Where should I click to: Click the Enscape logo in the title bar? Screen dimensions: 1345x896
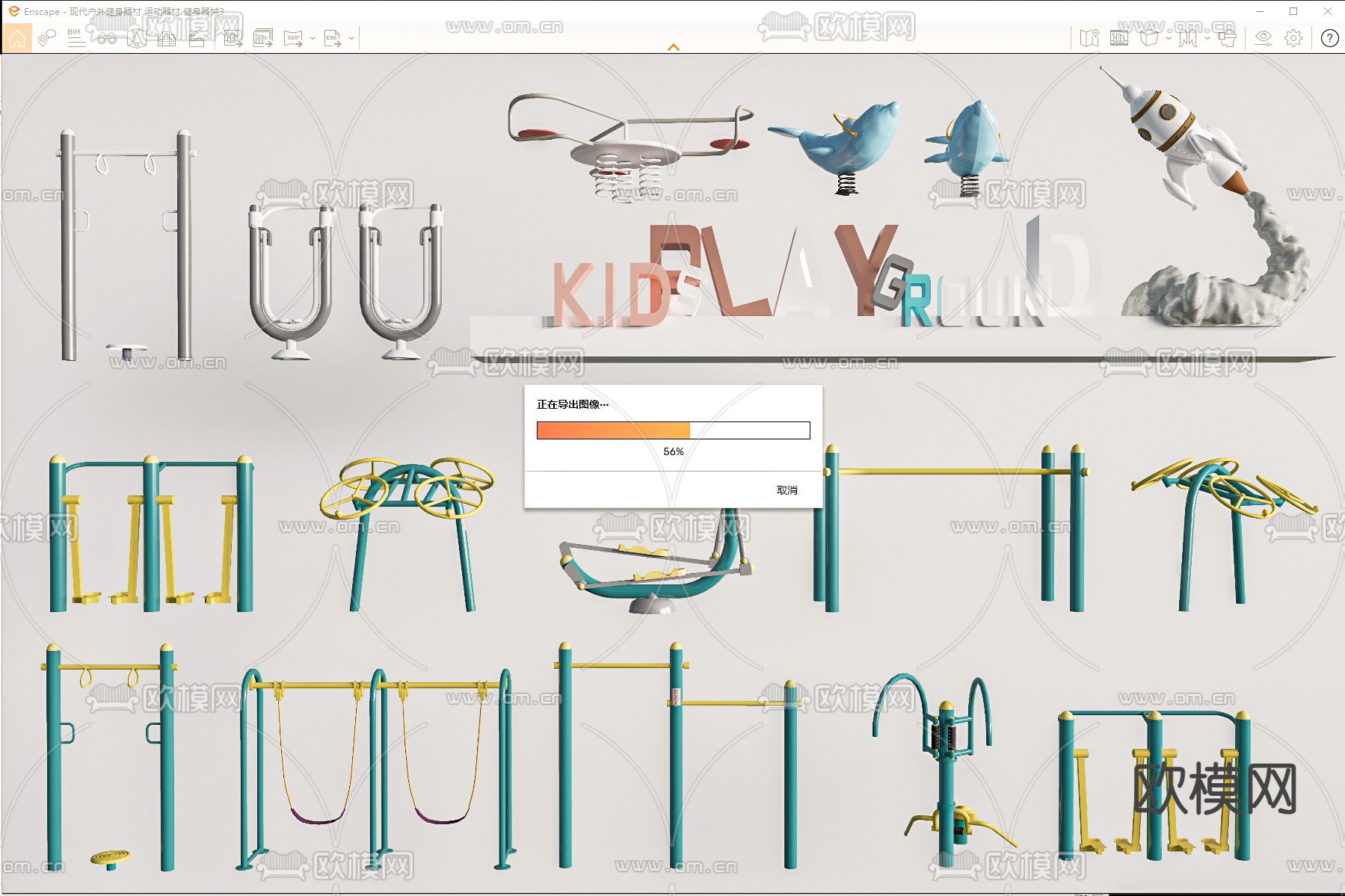point(13,11)
